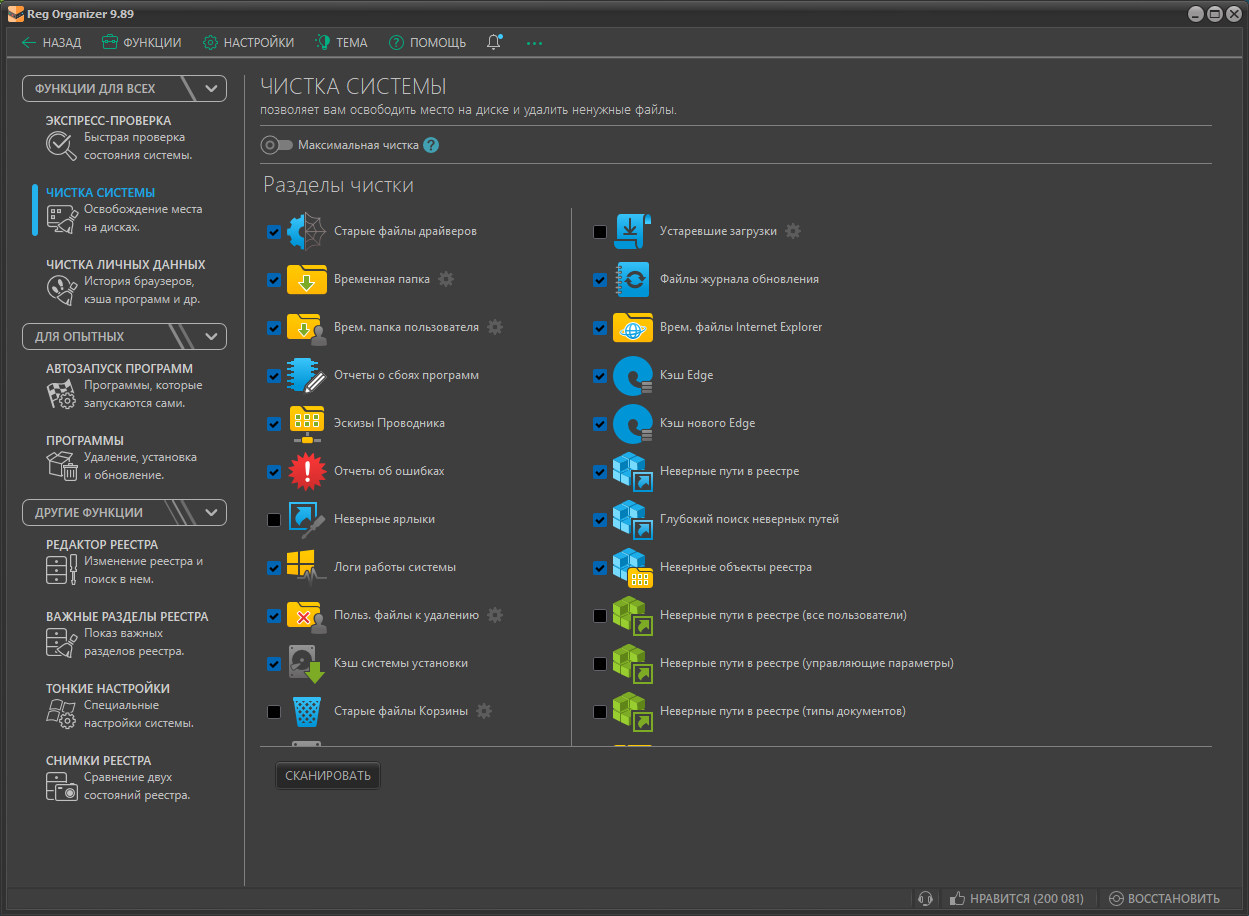Click the notification bell icon
This screenshot has width=1249, height=916.
[x=493, y=42]
